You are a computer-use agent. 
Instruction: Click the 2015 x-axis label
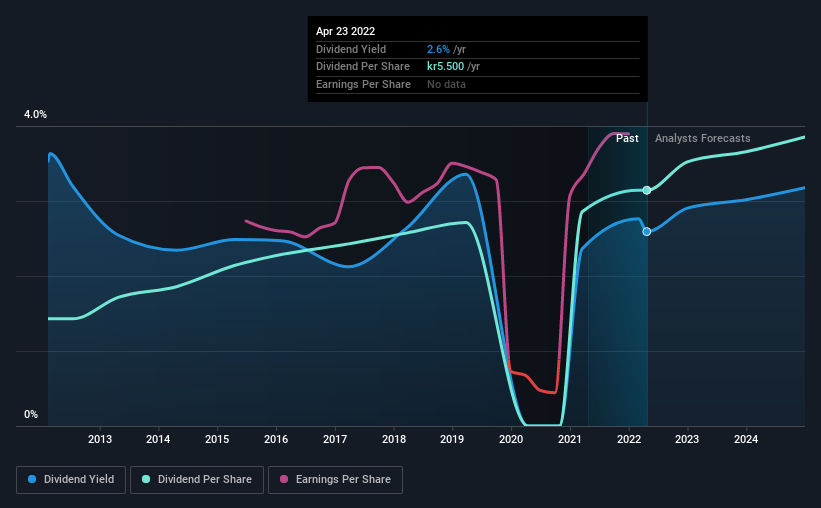pos(217,439)
